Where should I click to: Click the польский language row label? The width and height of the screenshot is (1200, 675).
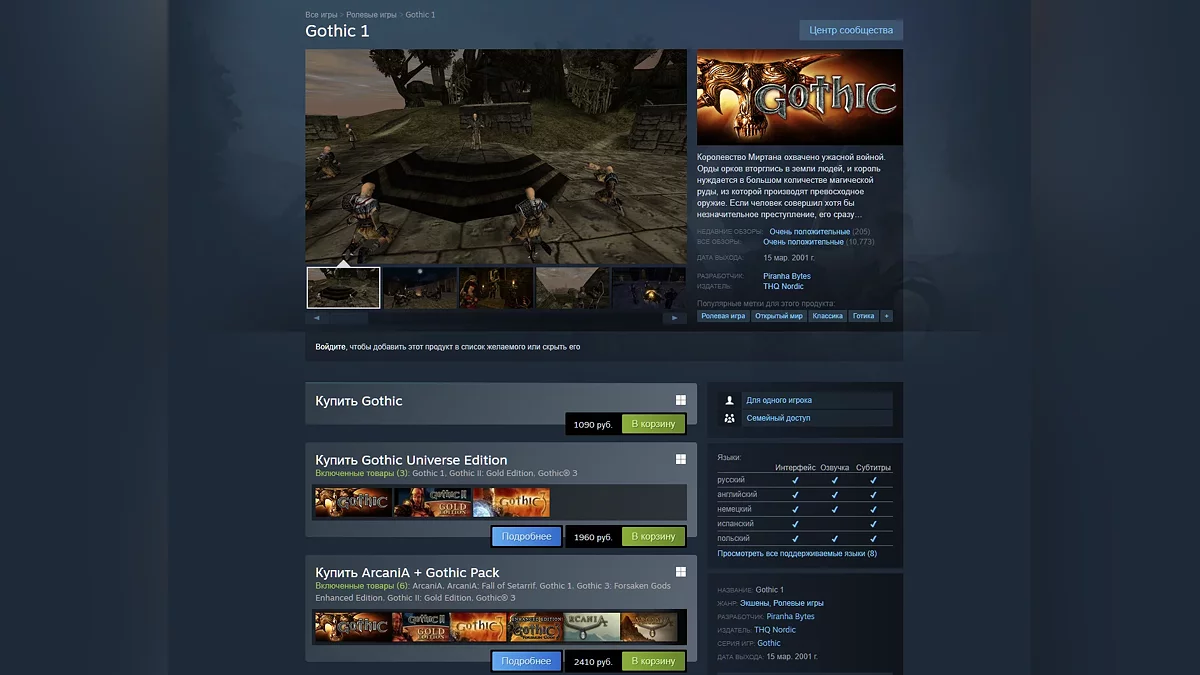[733, 538]
